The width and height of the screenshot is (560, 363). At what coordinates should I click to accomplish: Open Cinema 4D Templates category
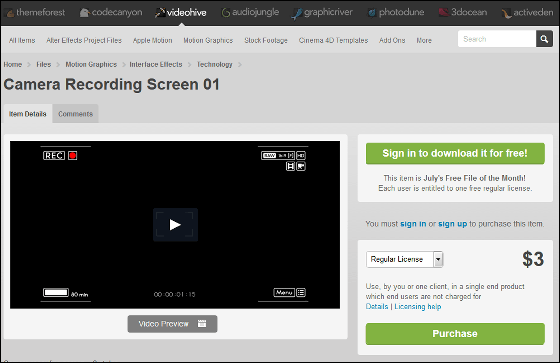(x=333, y=40)
